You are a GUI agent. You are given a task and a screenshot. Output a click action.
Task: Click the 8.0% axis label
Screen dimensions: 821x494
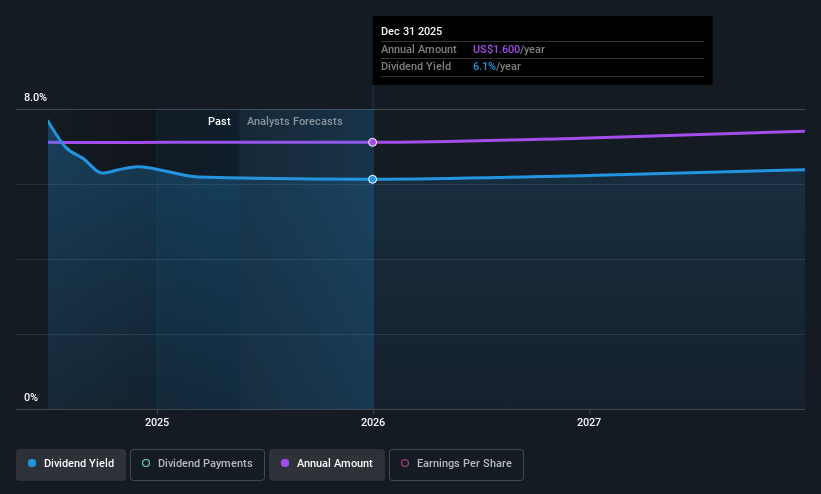tap(35, 97)
